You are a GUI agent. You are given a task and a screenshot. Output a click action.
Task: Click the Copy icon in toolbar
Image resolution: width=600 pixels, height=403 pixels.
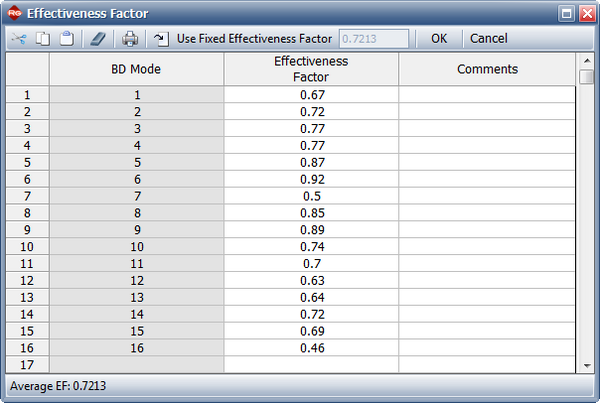pyautogui.click(x=42, y=39)
